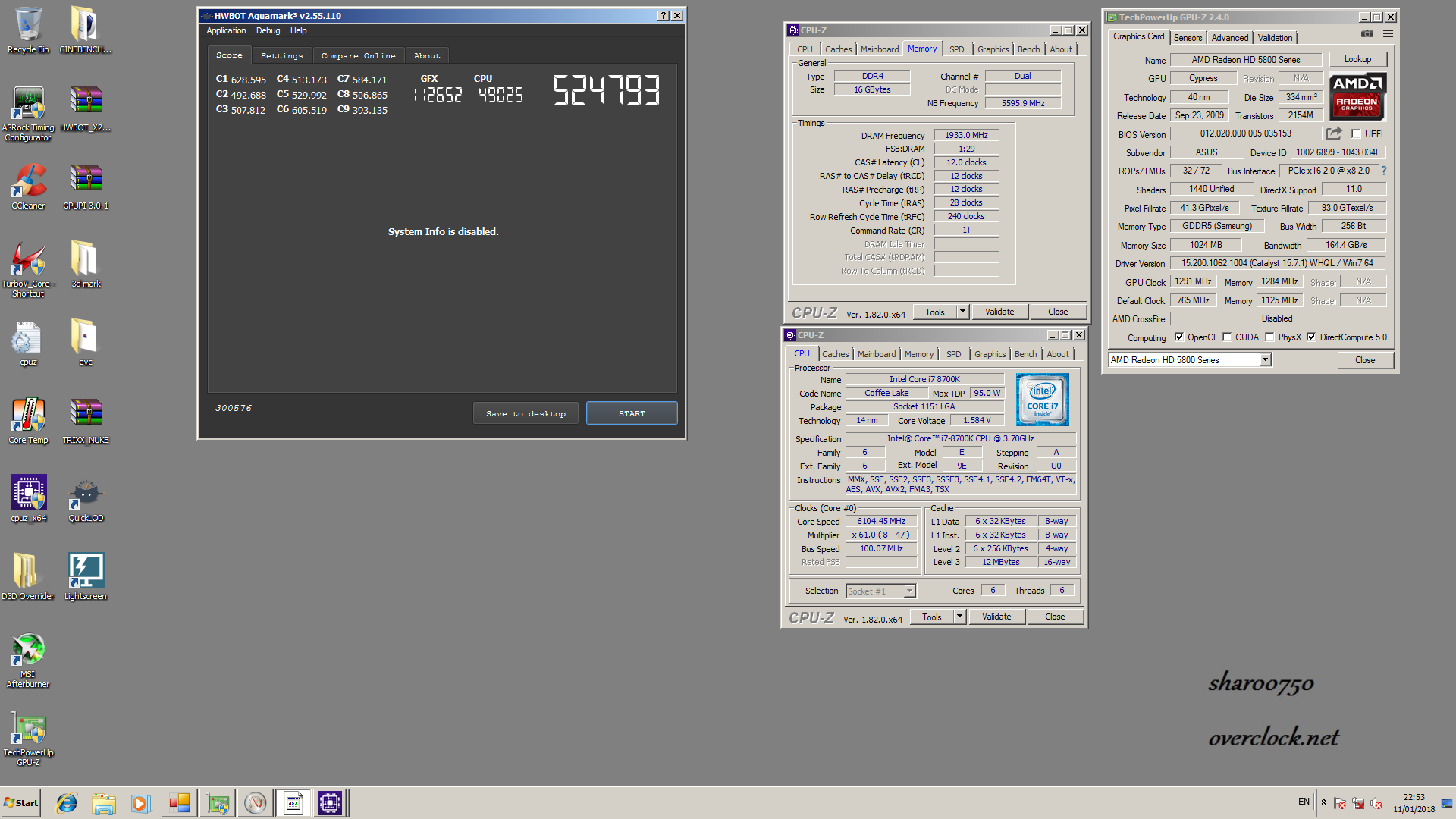Click the Intel Core i7 logo

(x=1042, y=400)
